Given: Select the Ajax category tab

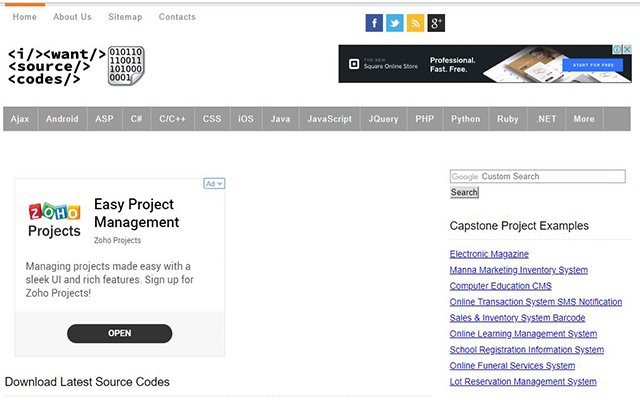Looking at the screenshot, I should [x=20, y=119].
